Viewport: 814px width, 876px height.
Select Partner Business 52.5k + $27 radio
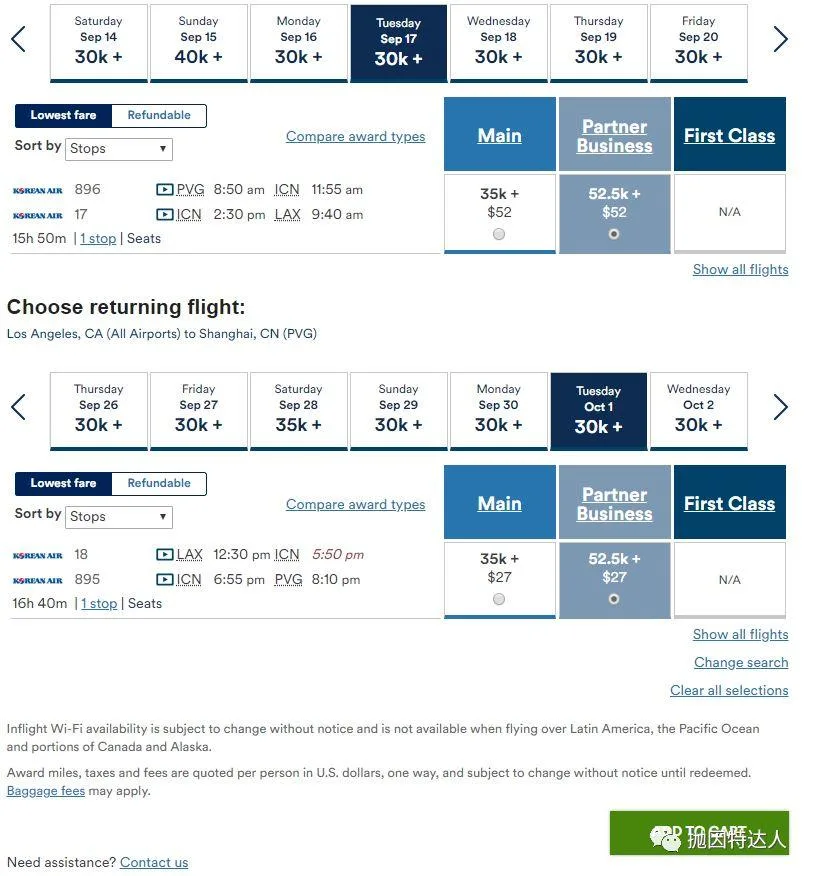(x=614, y=599)
